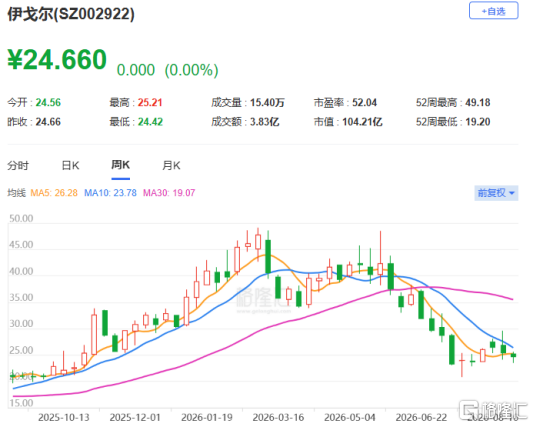Click the MA5: 26.28 legend label
The height and width of the screenshot is (427, 534).
coord(54,193)
